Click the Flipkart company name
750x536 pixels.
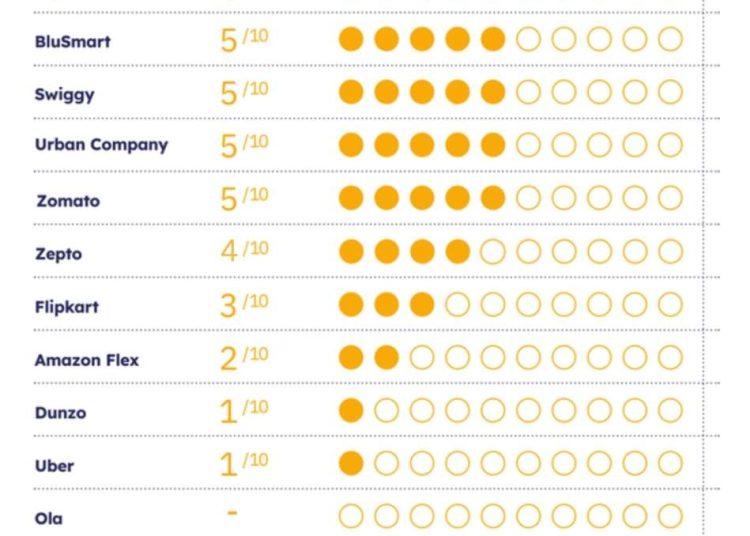67,306
